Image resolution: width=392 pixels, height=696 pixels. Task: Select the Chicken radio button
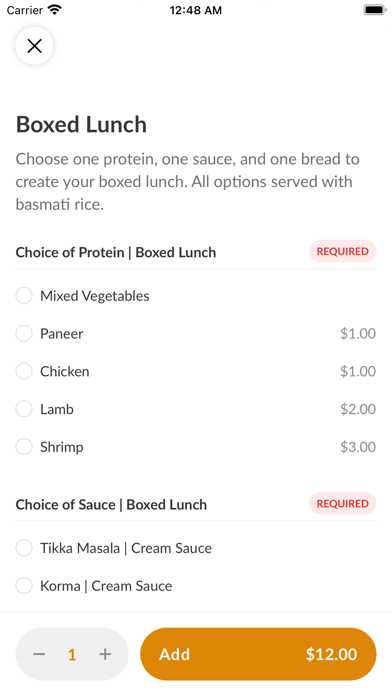click(x=24, y=371)
